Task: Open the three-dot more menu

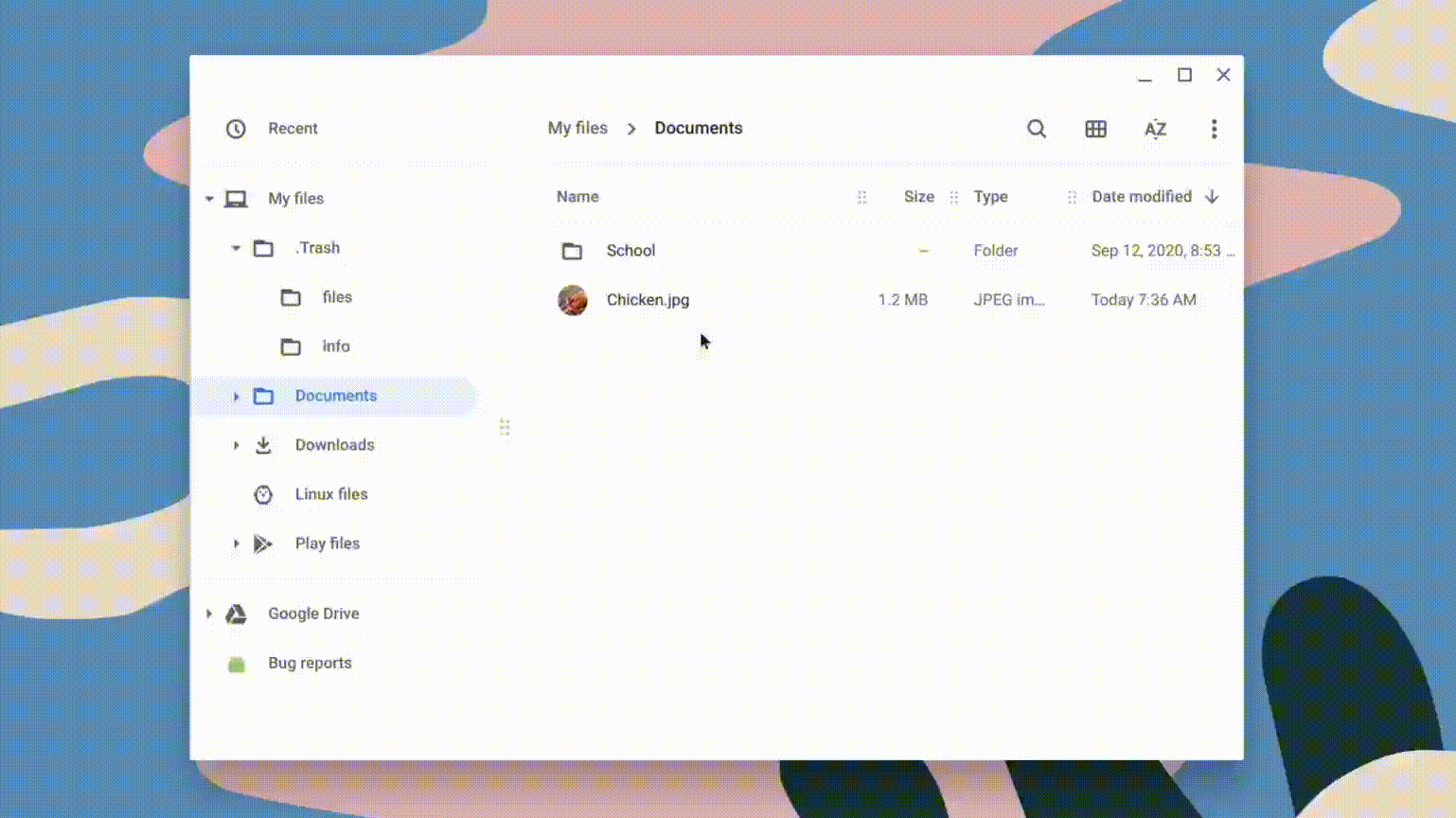Action: [x=1214, y=129]
